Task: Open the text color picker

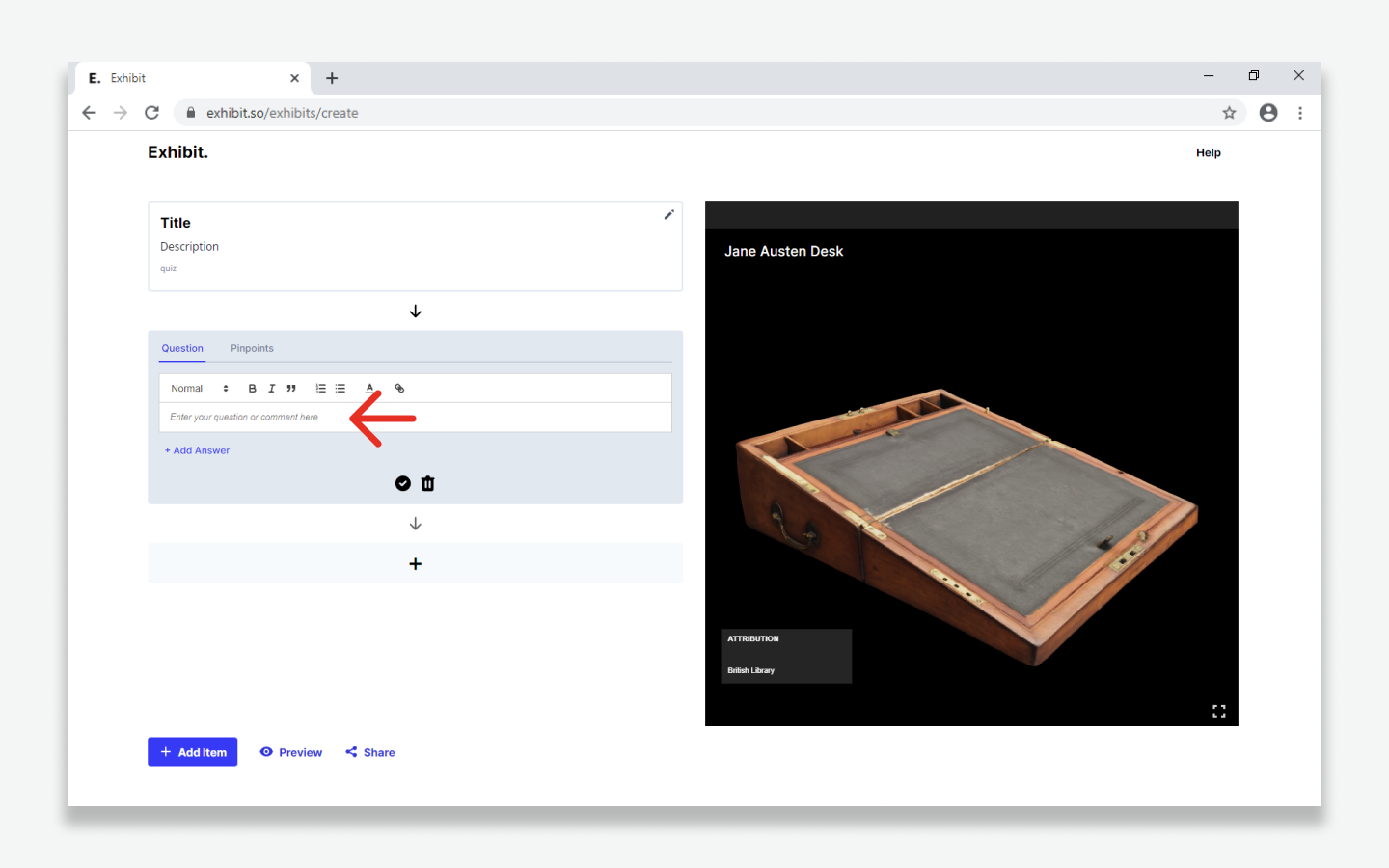Action: coord(369,389)
